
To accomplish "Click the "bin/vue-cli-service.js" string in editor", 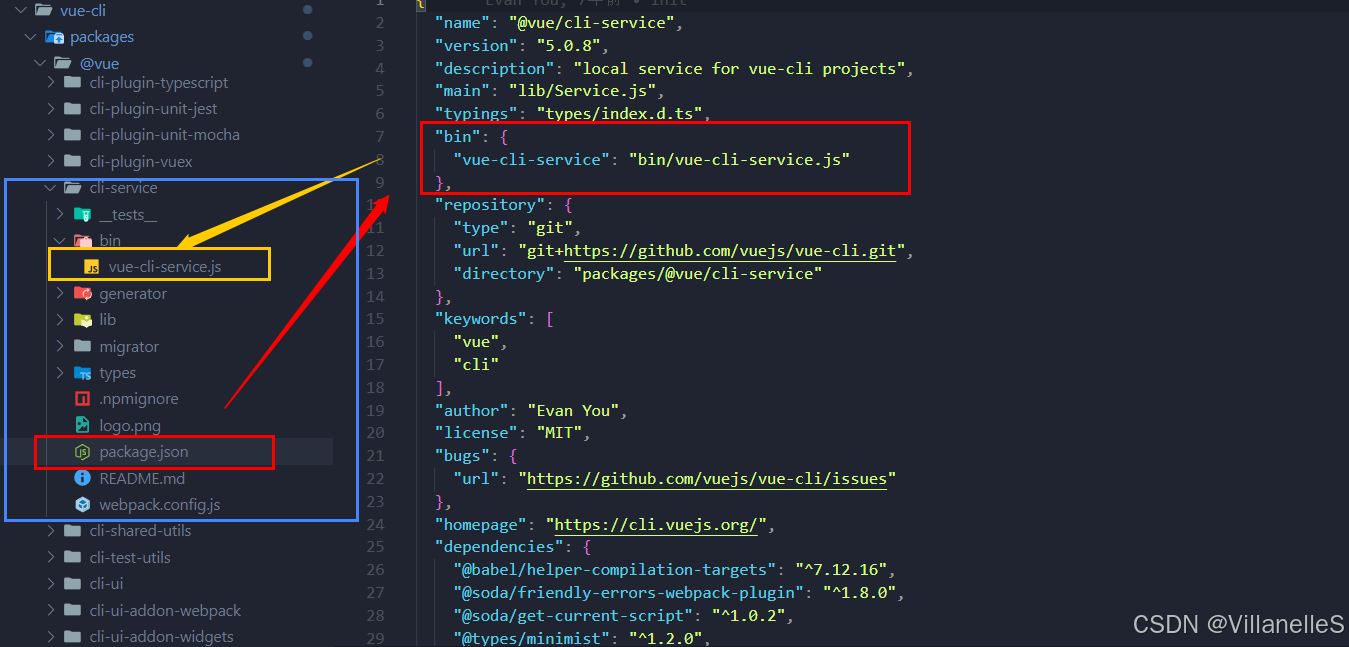I will [x=738, y=159].
